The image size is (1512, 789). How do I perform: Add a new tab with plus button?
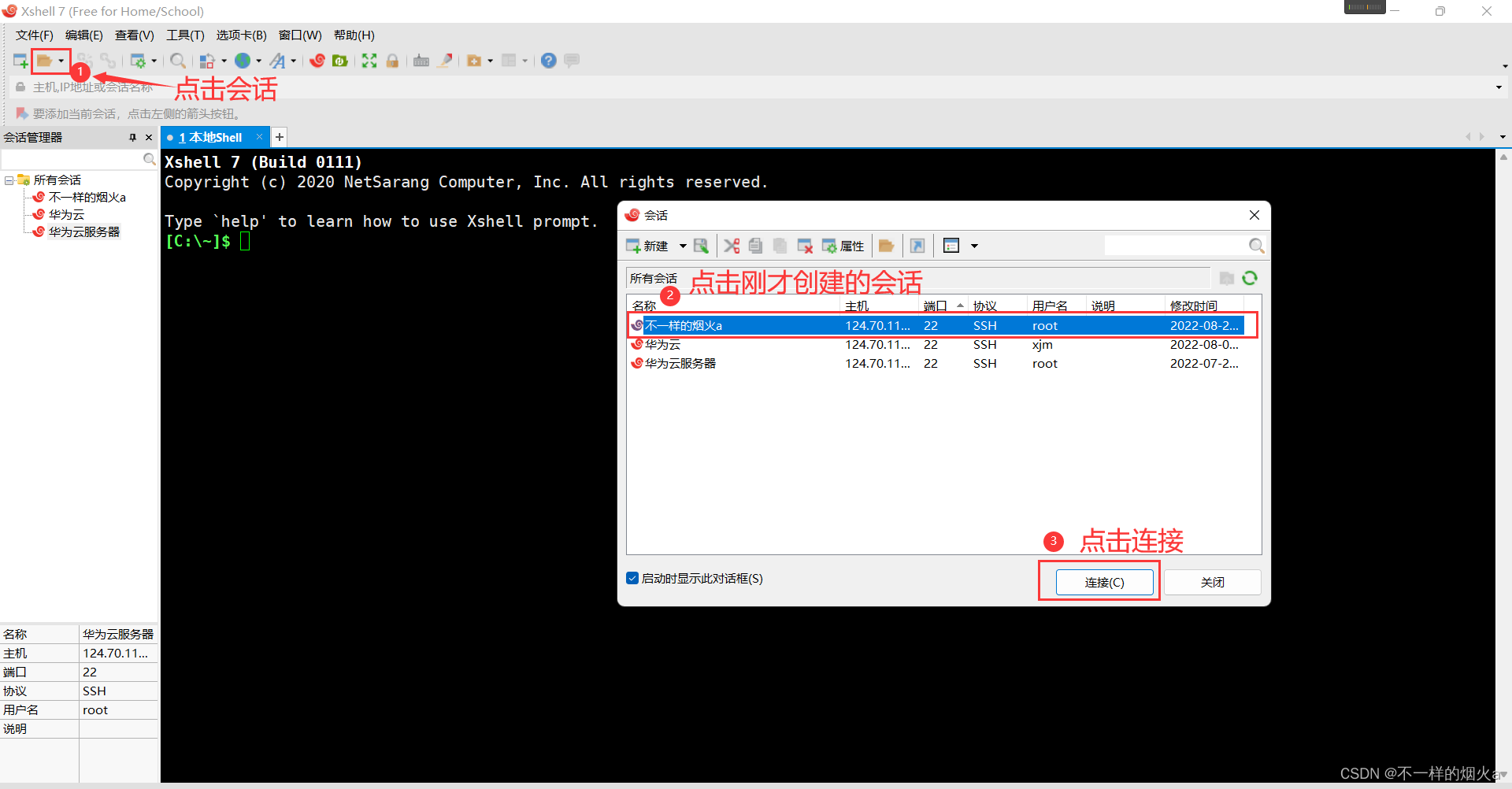point(280,137)
